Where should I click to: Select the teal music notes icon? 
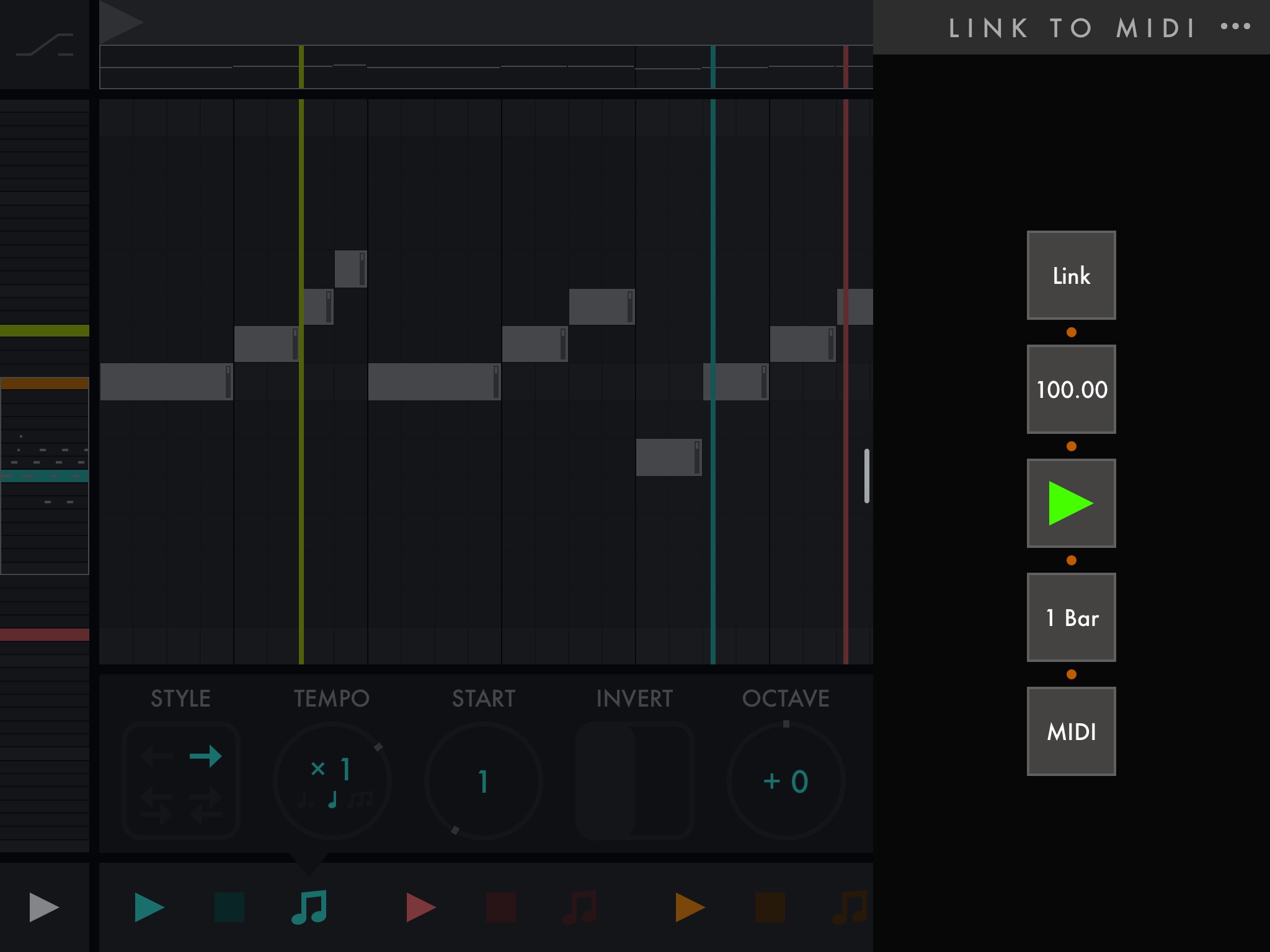click(309, 907)
